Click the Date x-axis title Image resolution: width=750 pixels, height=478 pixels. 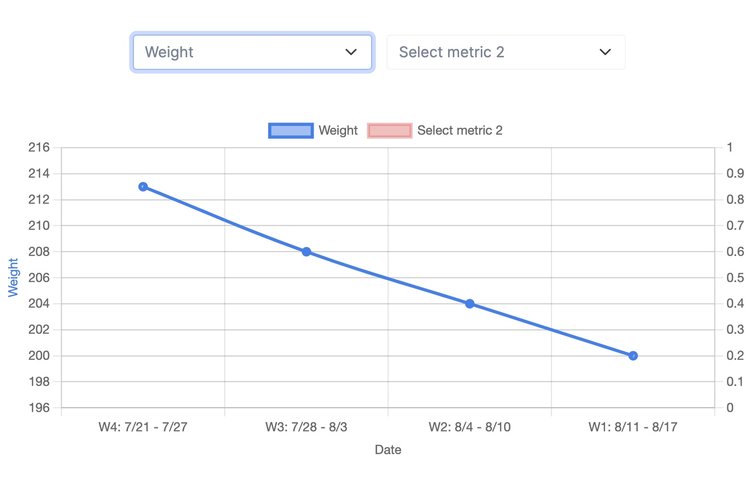pyautogui.click(x=388, y=450)
